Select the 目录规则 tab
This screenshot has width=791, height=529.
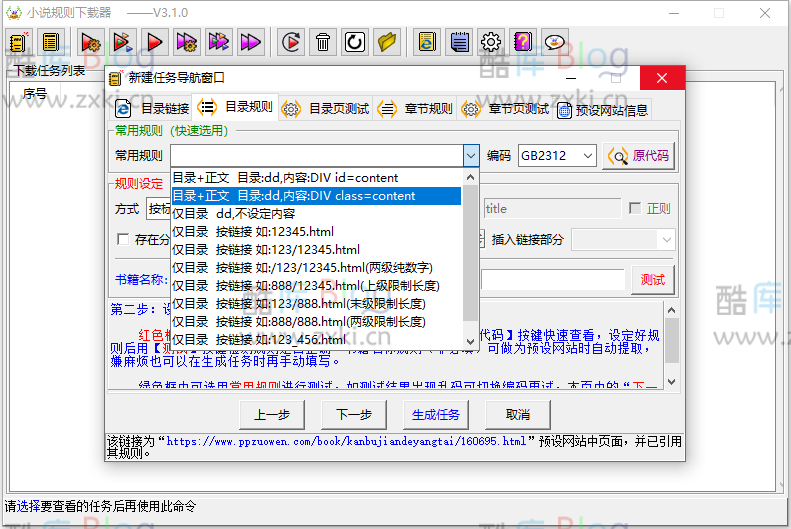(236, 107)
